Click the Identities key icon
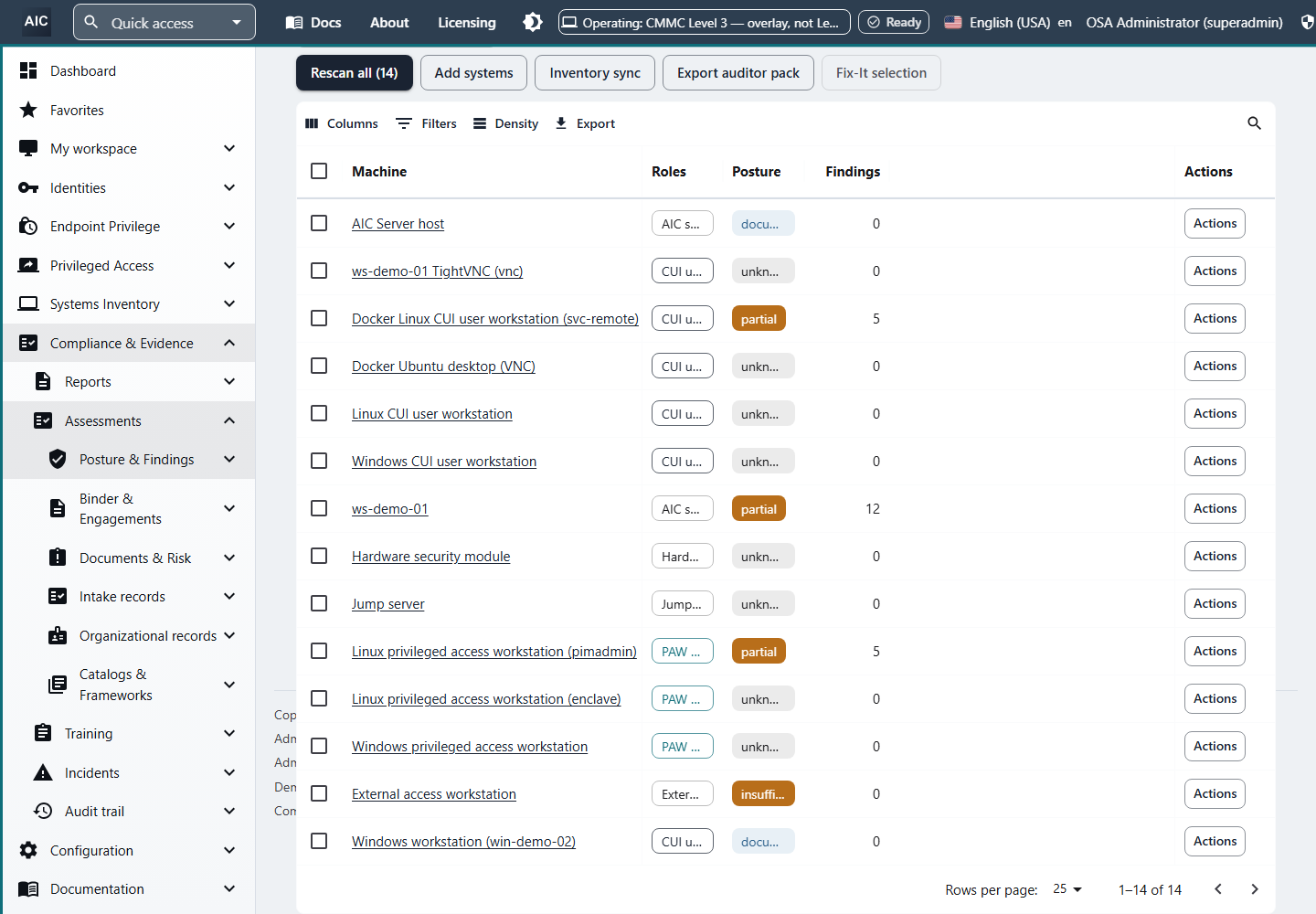The width and height of the screenshot is (1316, 914). coord(28,187)
